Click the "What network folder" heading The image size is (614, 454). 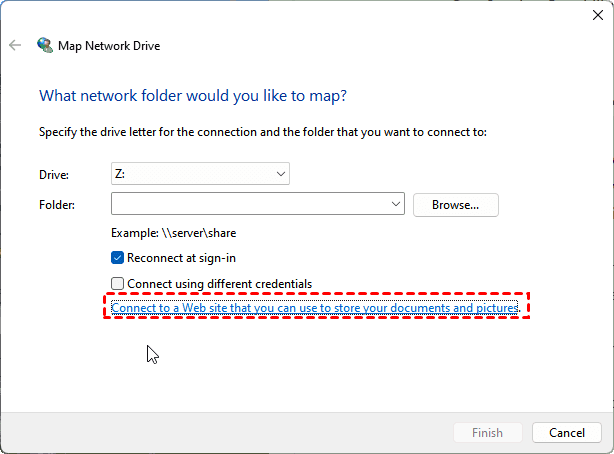pos(192,96)
